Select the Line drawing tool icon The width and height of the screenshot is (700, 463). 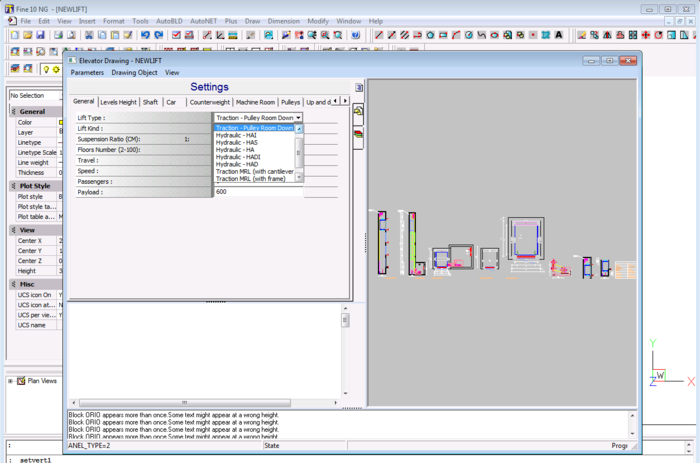[x=378, y=35]
